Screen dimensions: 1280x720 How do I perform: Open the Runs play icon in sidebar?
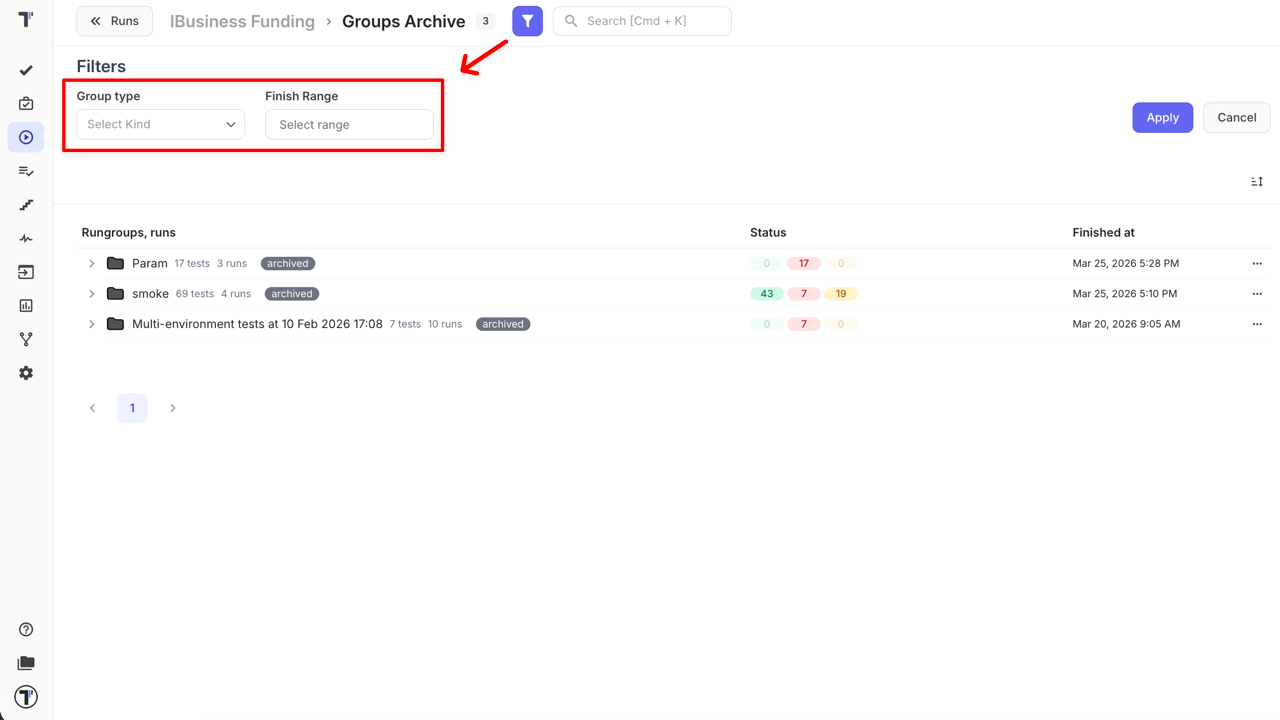[26, 137]
